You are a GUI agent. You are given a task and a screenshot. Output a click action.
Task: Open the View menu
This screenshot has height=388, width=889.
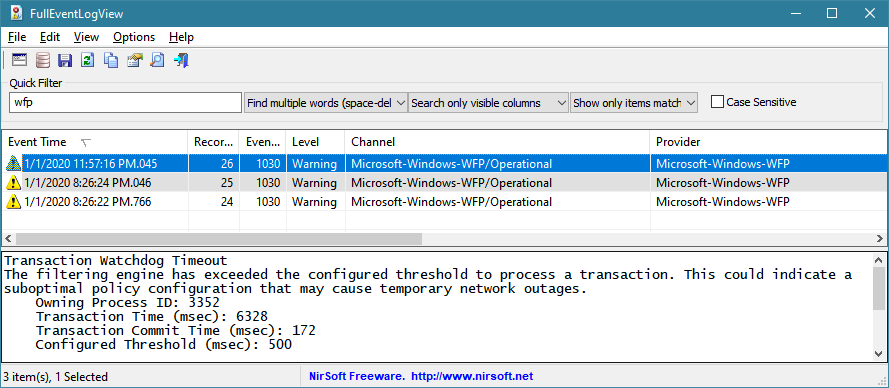tap(86, 37)
